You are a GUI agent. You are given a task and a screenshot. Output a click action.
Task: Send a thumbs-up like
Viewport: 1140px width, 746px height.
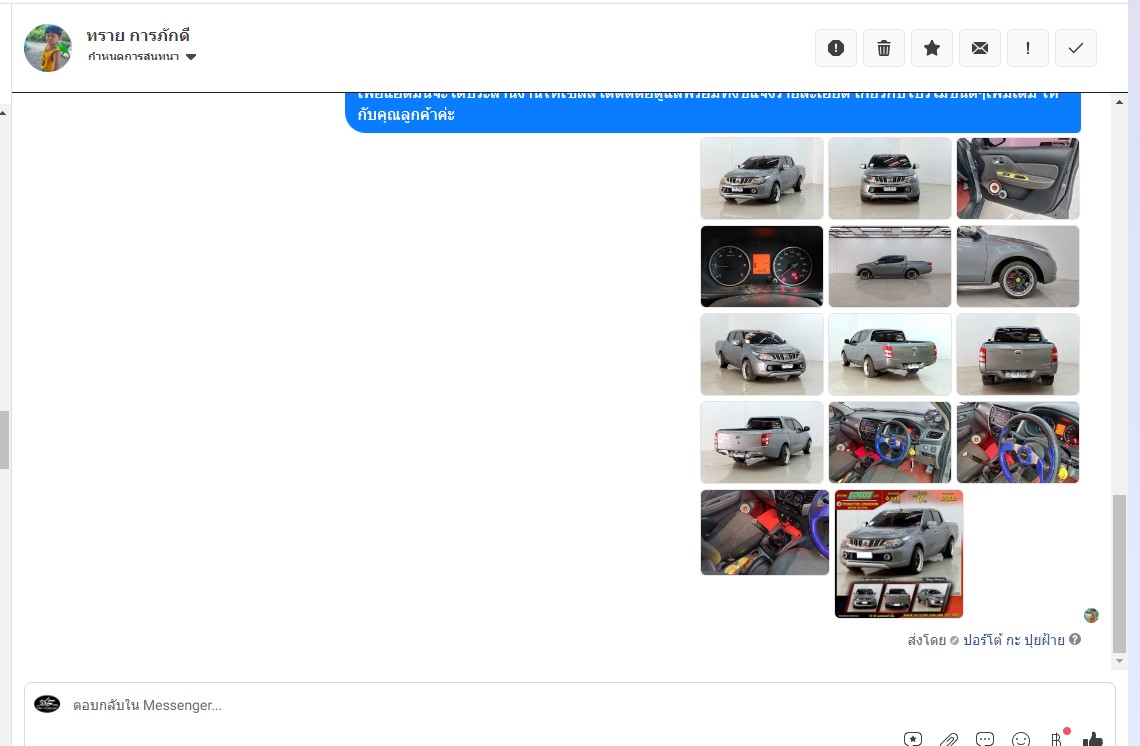(x=1093, y=740)
